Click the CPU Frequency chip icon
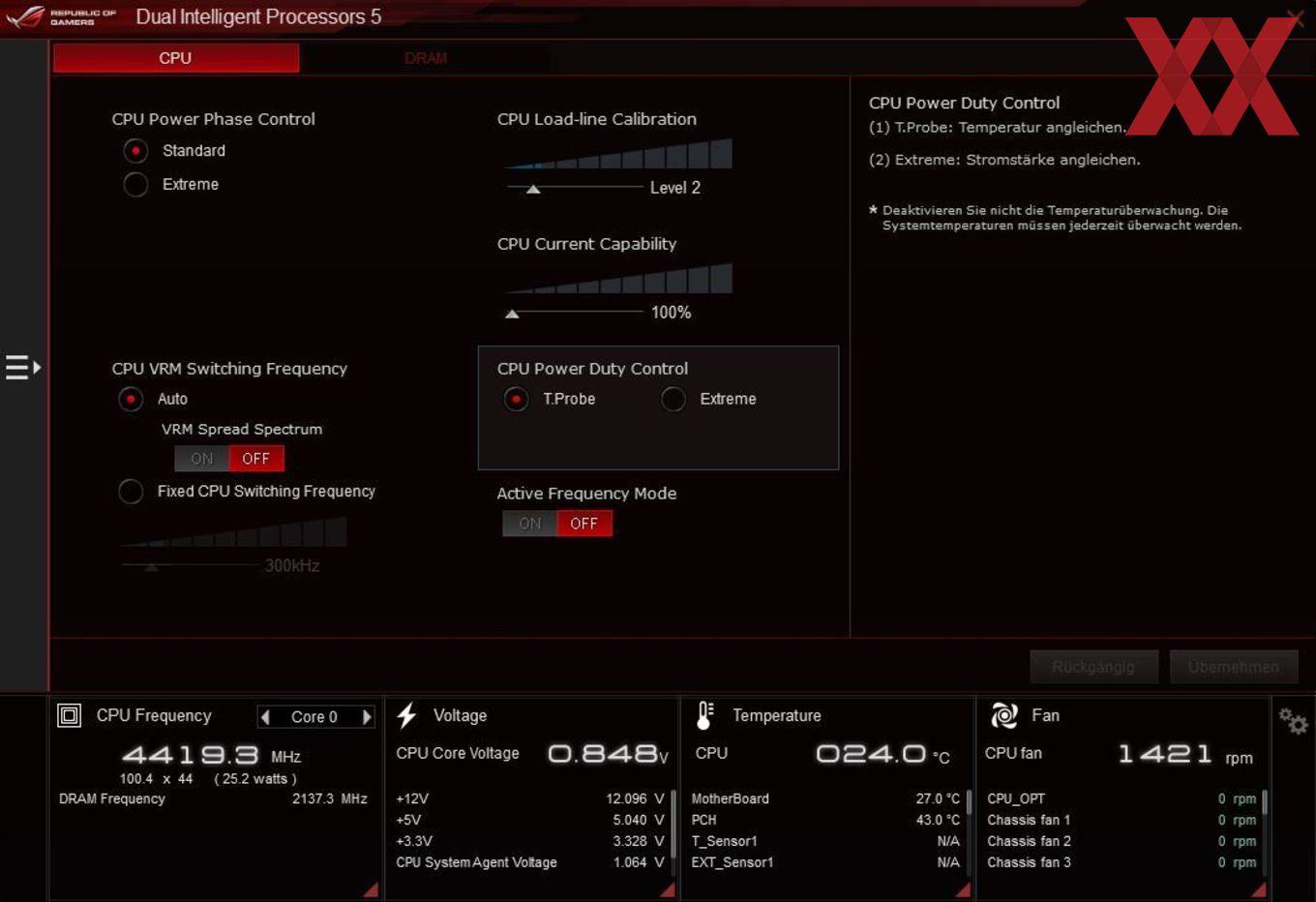Image resolution: width=1316 pixels, height=902 pixels. (70, 715)
